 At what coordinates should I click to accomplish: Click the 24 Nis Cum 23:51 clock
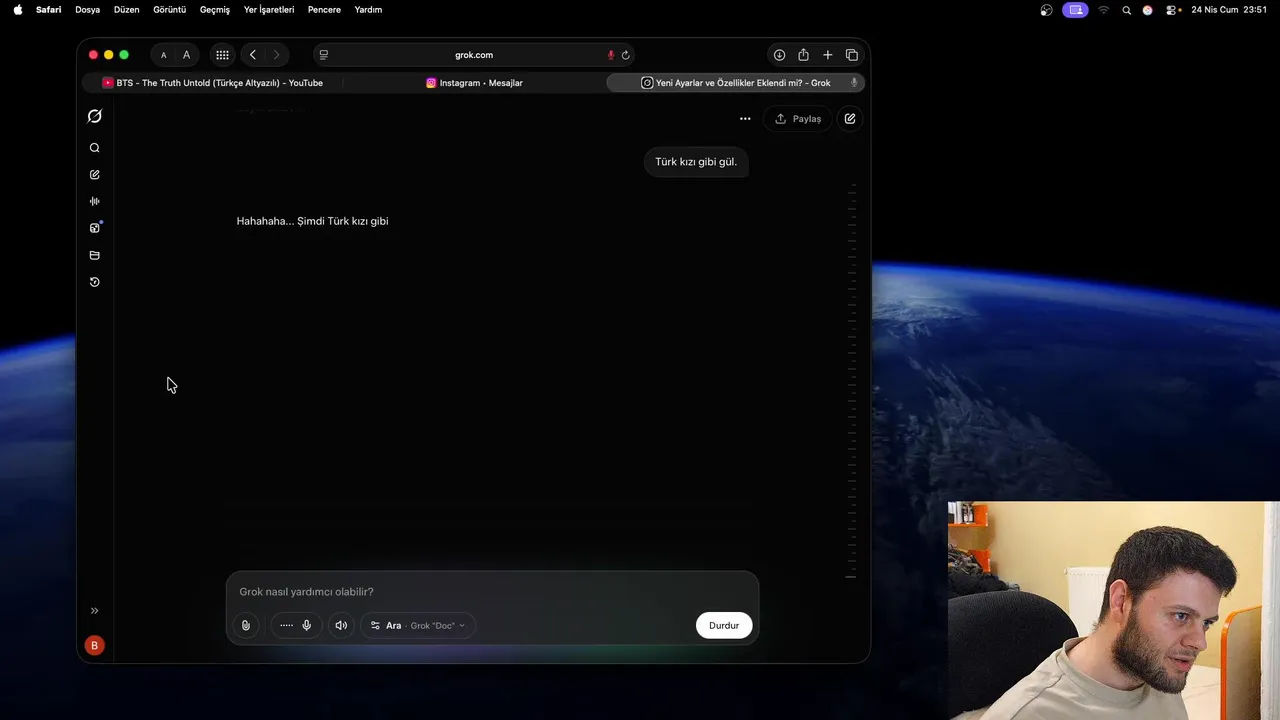pyautogui.click(x=1229, y=10)
